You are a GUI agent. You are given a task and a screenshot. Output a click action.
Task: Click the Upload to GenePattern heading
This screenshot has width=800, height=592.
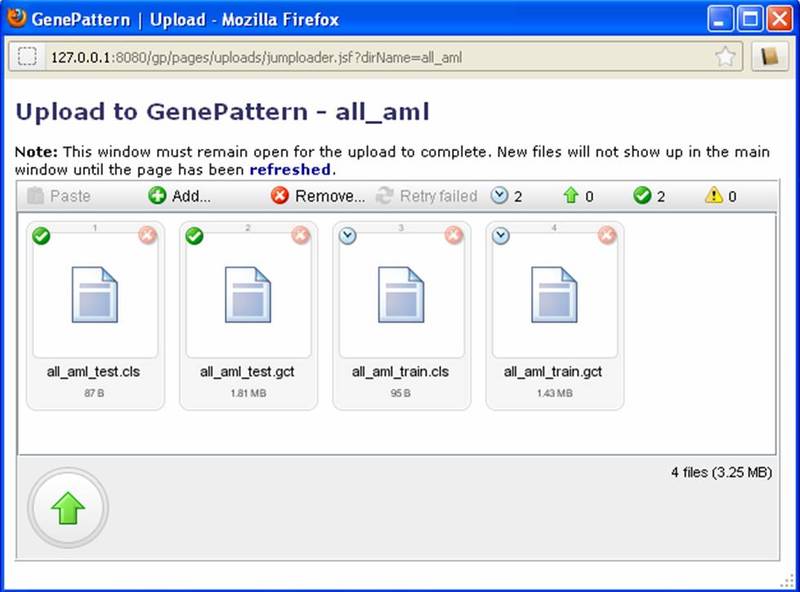222,112
